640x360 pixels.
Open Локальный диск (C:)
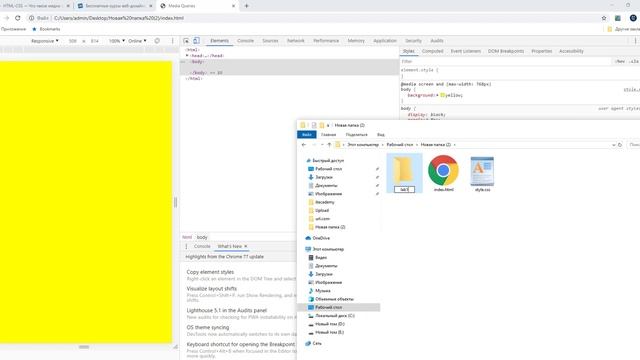point(335,316)
